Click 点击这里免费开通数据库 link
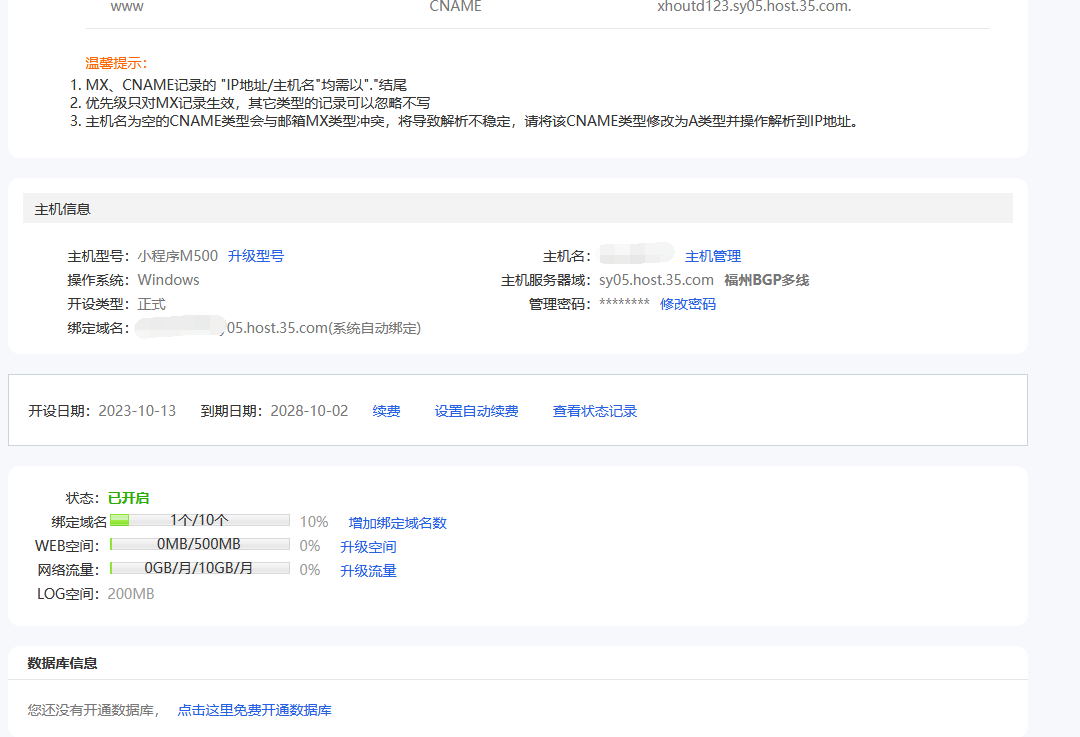 pyautogui.click(x=254, y=710)
